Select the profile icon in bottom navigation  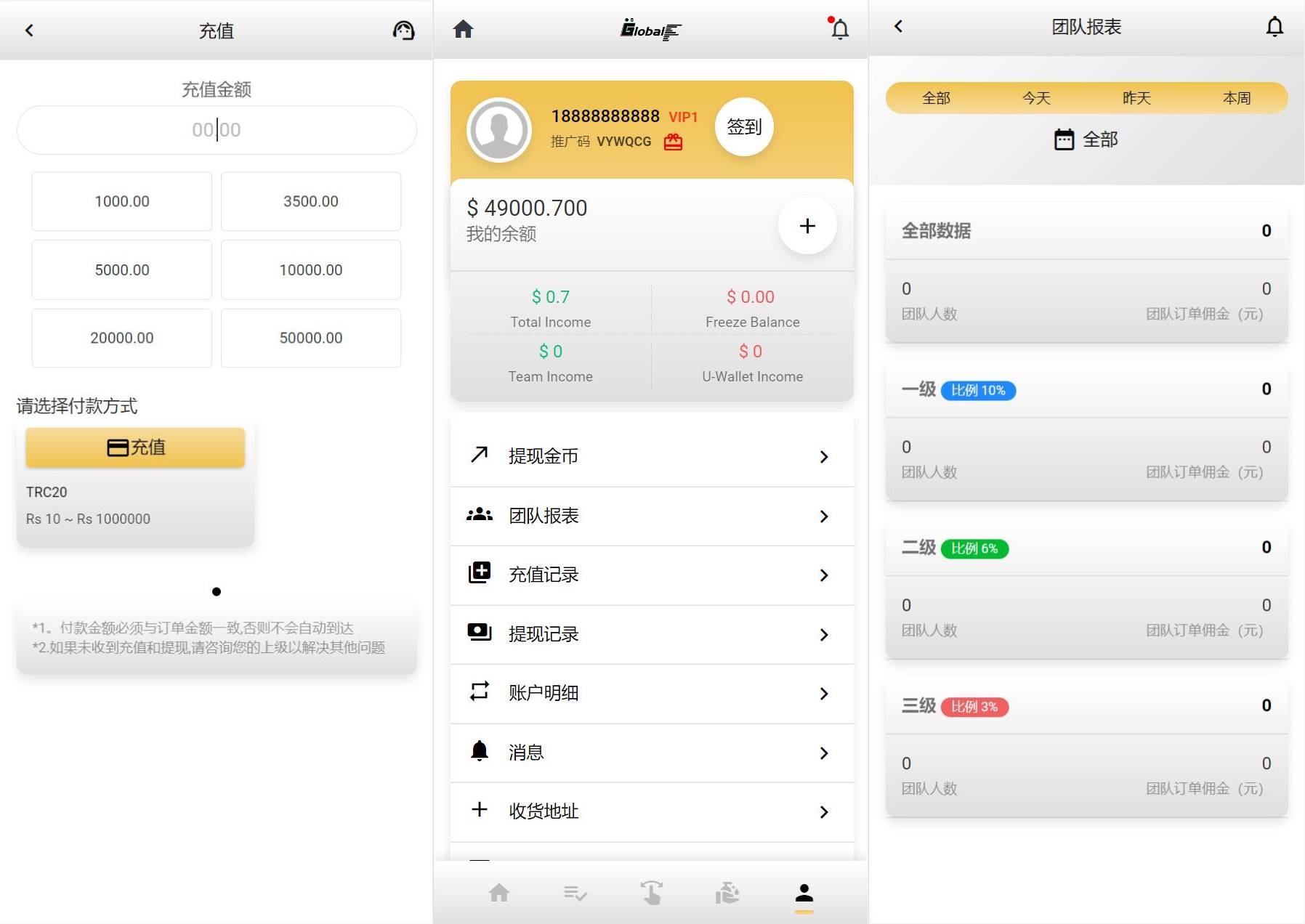(804, 893)
